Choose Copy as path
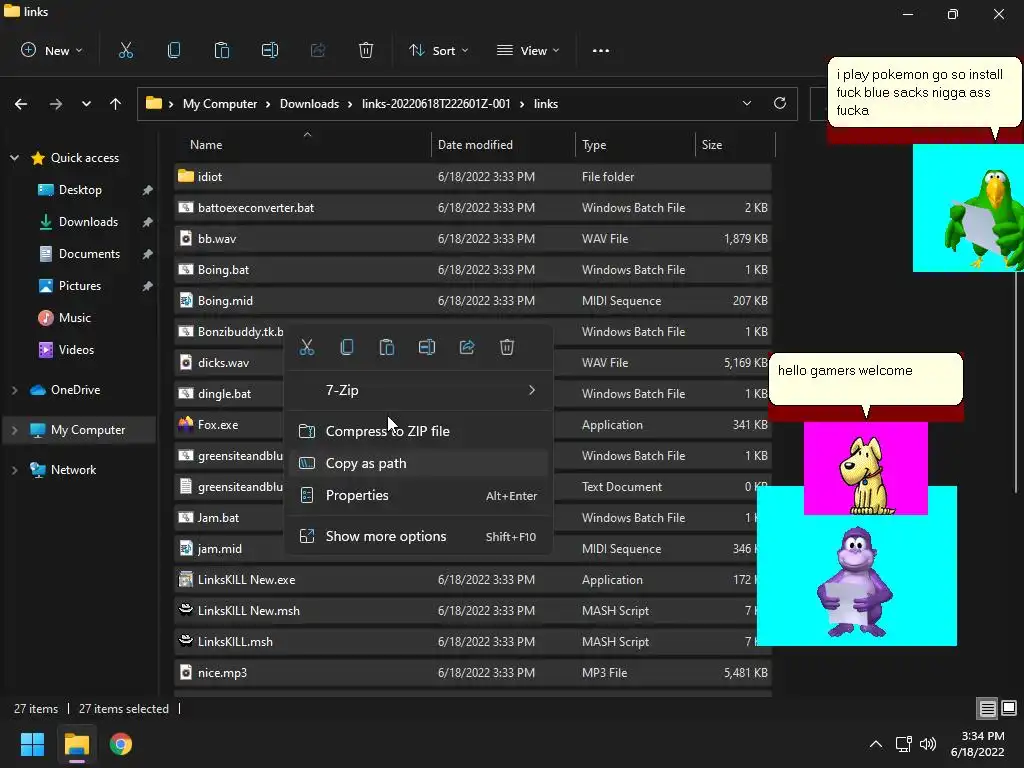The width and height of the screenshot is (1024, 768). click(x=419, y=463)
